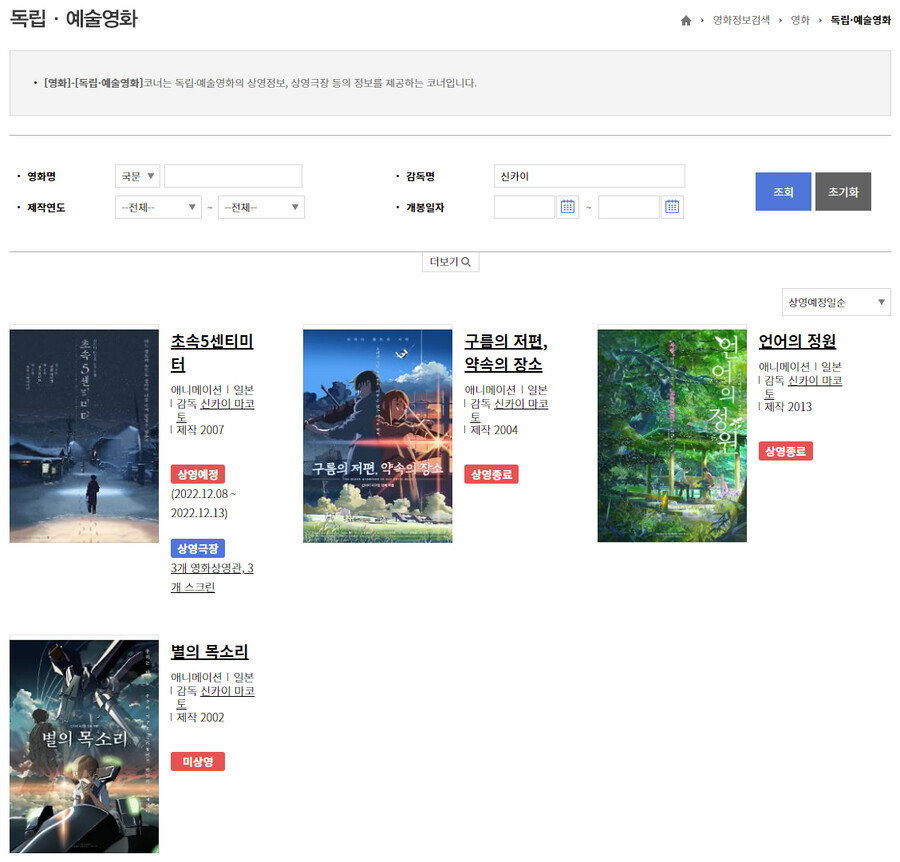Image resolution: width=900 pixels, height=862 pixels.
Task: Expand the 제작연도 end year dropdown
Action: click(x=261, y=207)
